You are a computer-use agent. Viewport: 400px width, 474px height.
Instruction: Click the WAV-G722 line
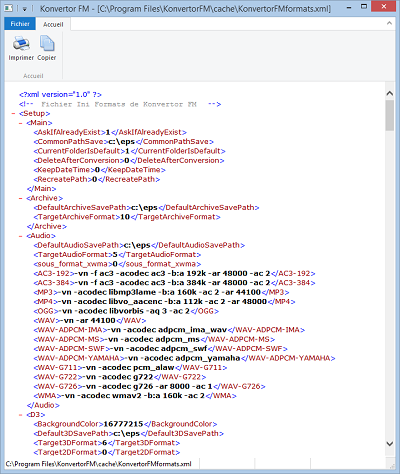[120, 377]
